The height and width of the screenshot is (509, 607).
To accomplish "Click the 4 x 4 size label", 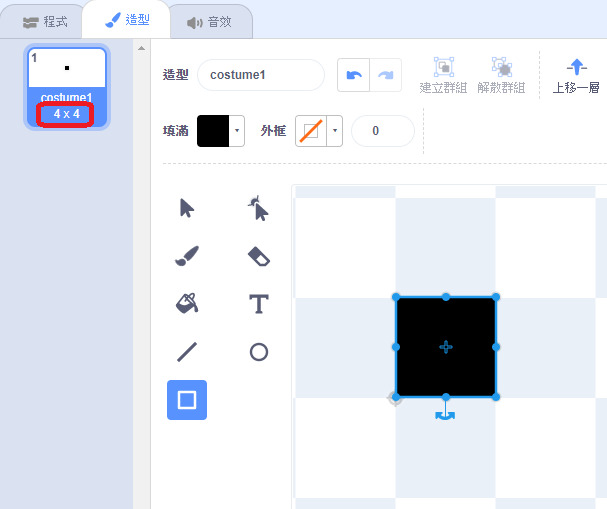I will [66, 114].
